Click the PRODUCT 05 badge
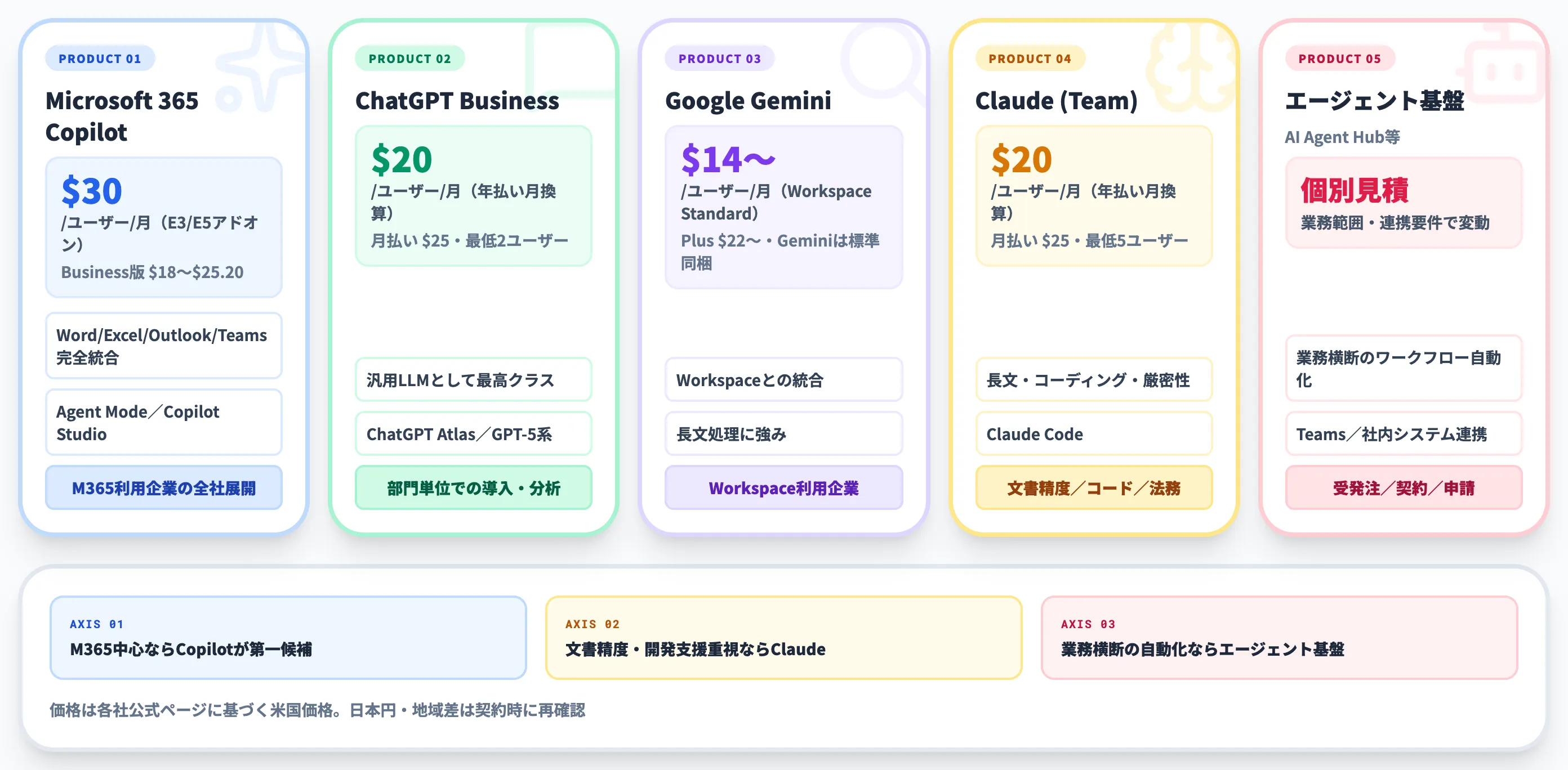The image size is (1568, 770). click(1340, 59)
